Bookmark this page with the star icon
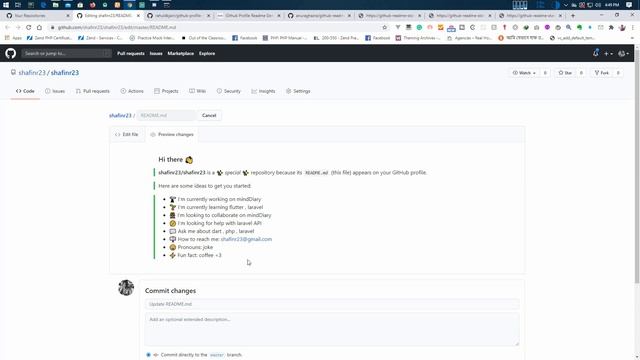This screenshot has height=360, width=640. [x=384, y=27]
